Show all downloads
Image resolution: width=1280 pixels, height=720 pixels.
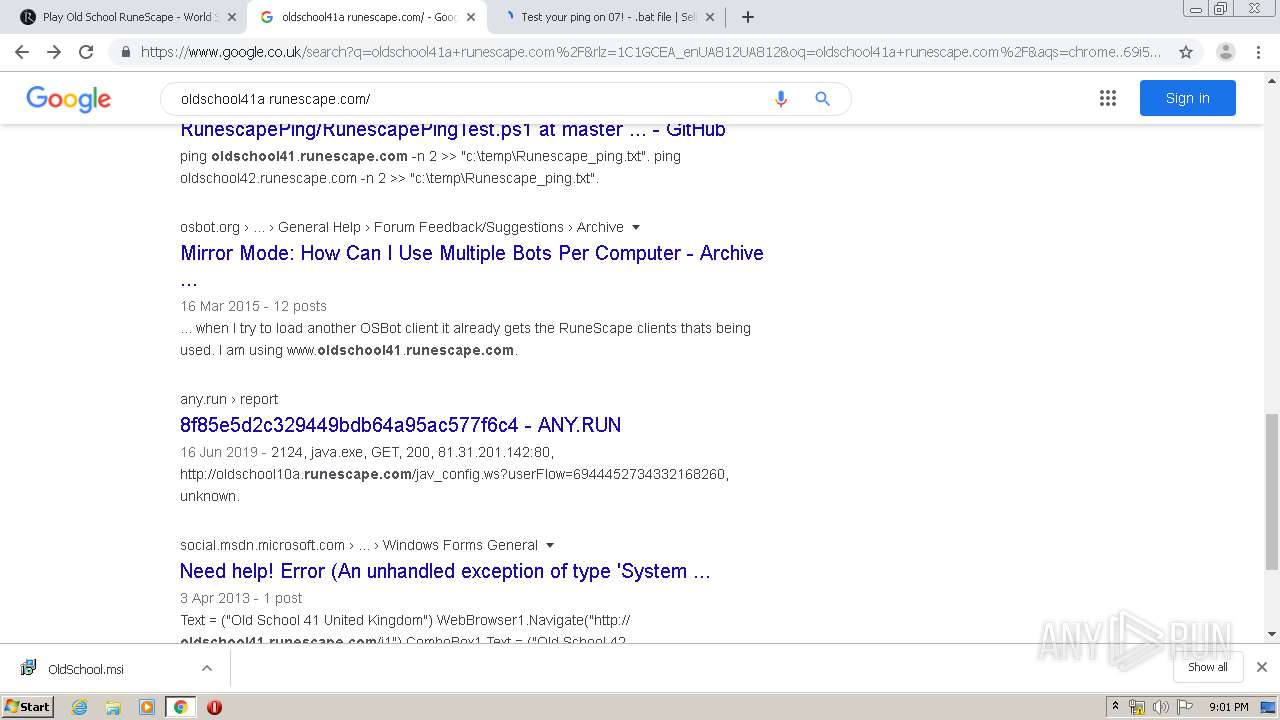pos(1207,667)
